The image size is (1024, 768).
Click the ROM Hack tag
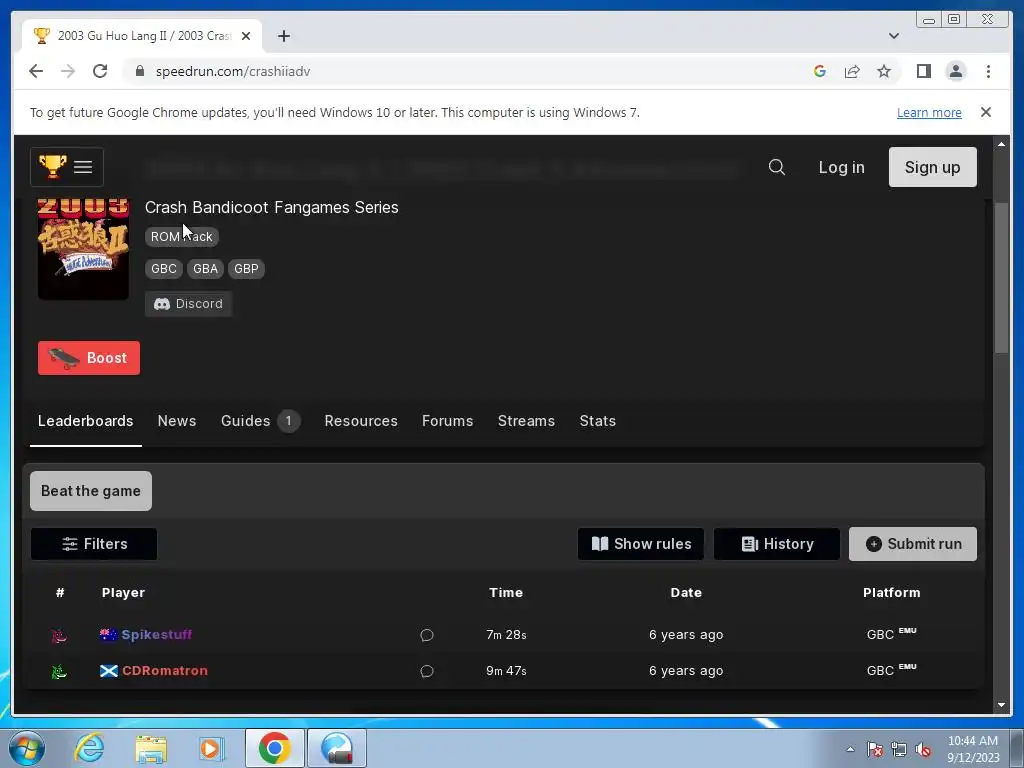pyautogui.click(x=182, y=236)
